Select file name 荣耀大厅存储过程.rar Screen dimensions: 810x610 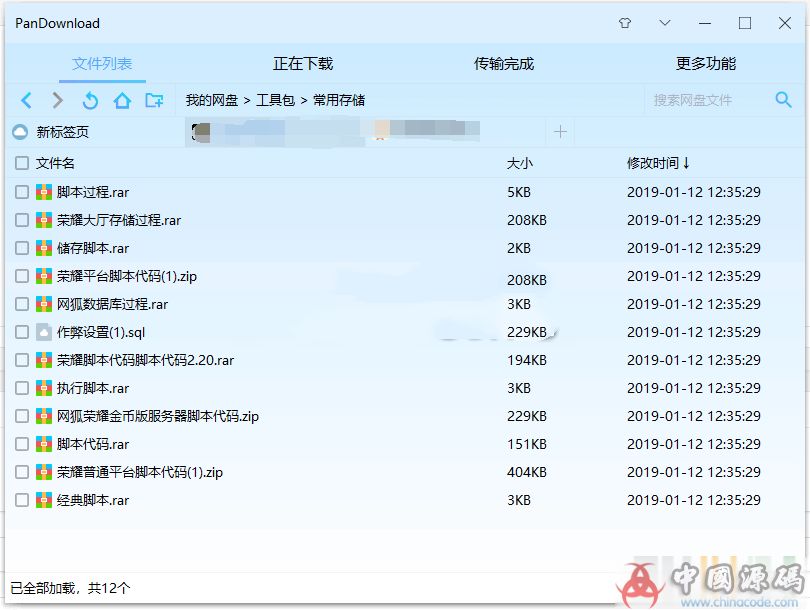pyautogui.click(x=119, y=220)
